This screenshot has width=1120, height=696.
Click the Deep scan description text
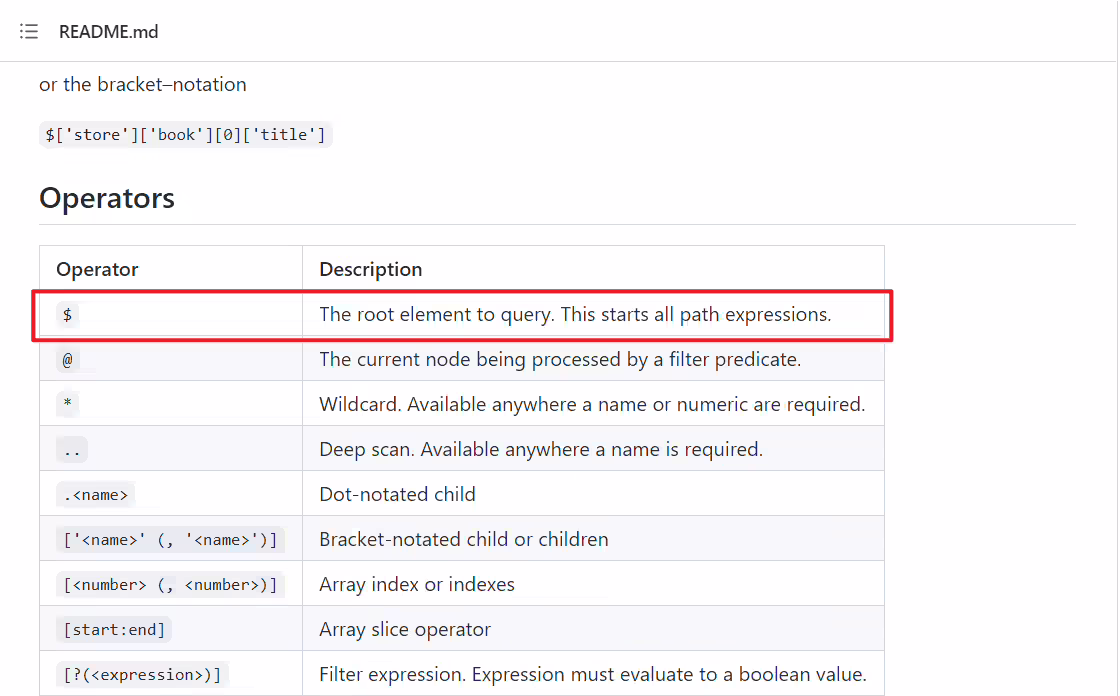[541, 449]
